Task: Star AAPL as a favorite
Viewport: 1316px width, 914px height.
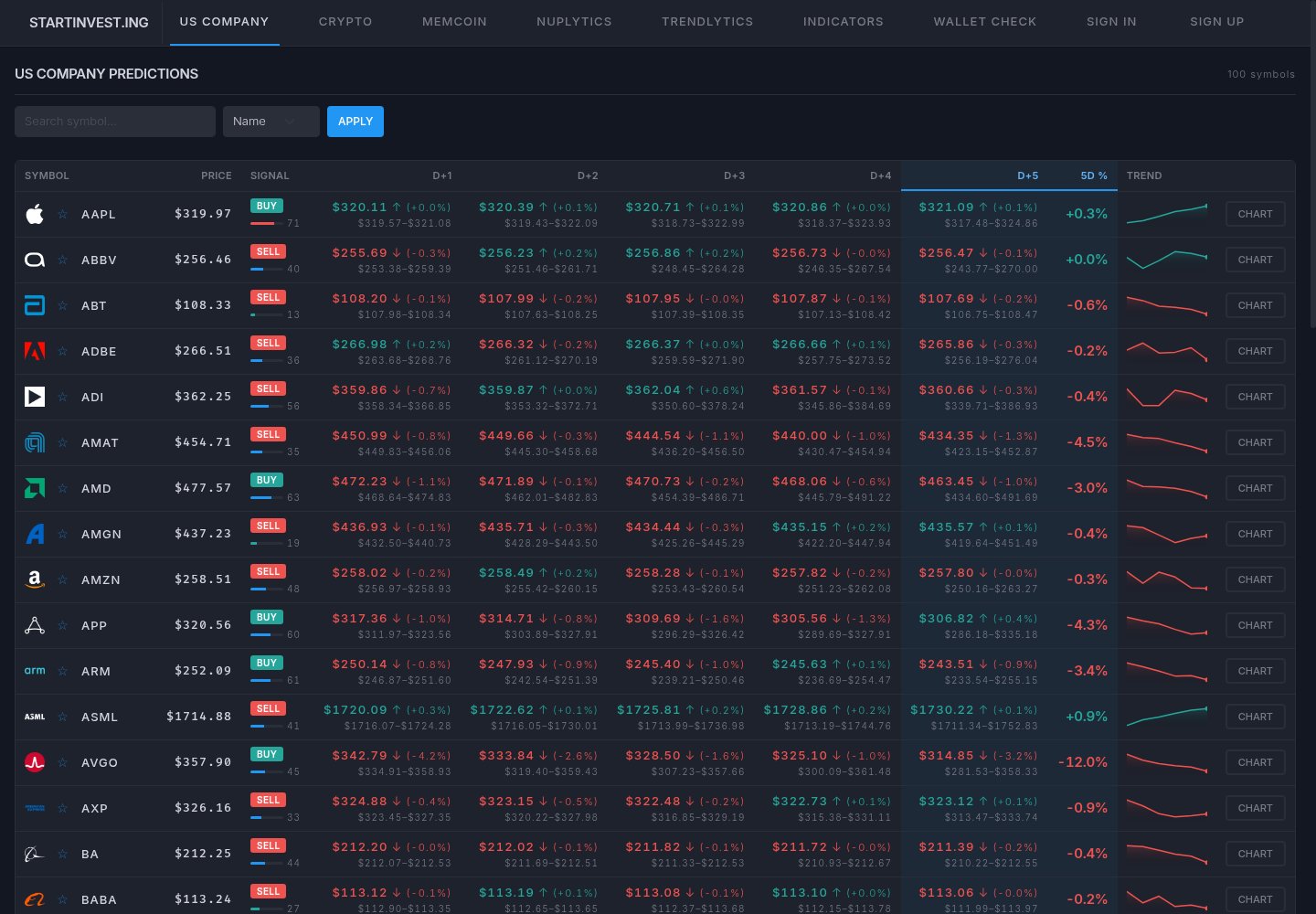Action: pos(63,214)
